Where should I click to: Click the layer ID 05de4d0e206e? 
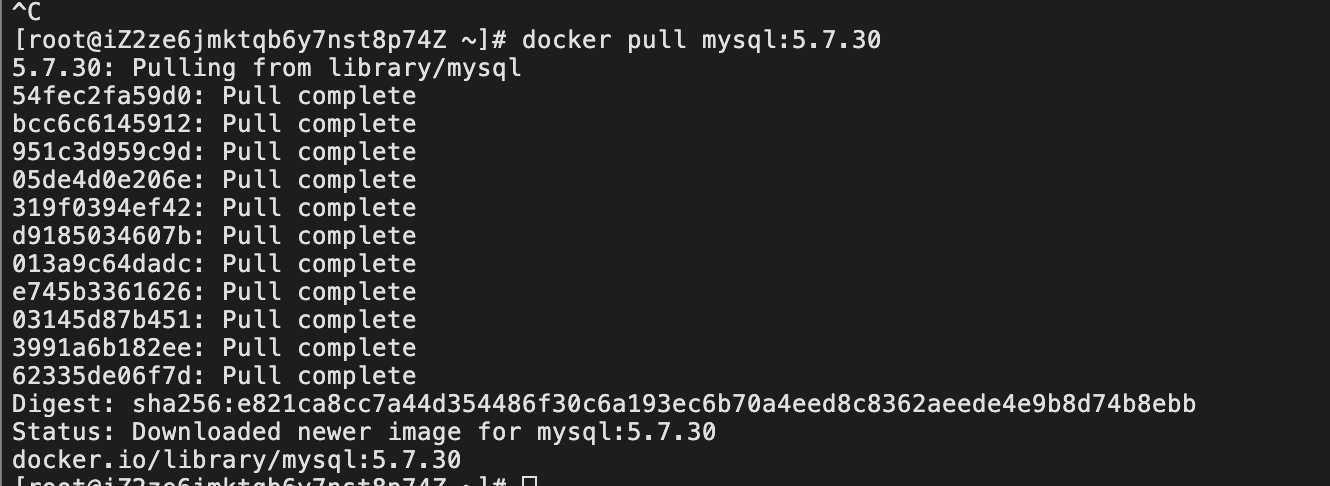click(103, 181)
